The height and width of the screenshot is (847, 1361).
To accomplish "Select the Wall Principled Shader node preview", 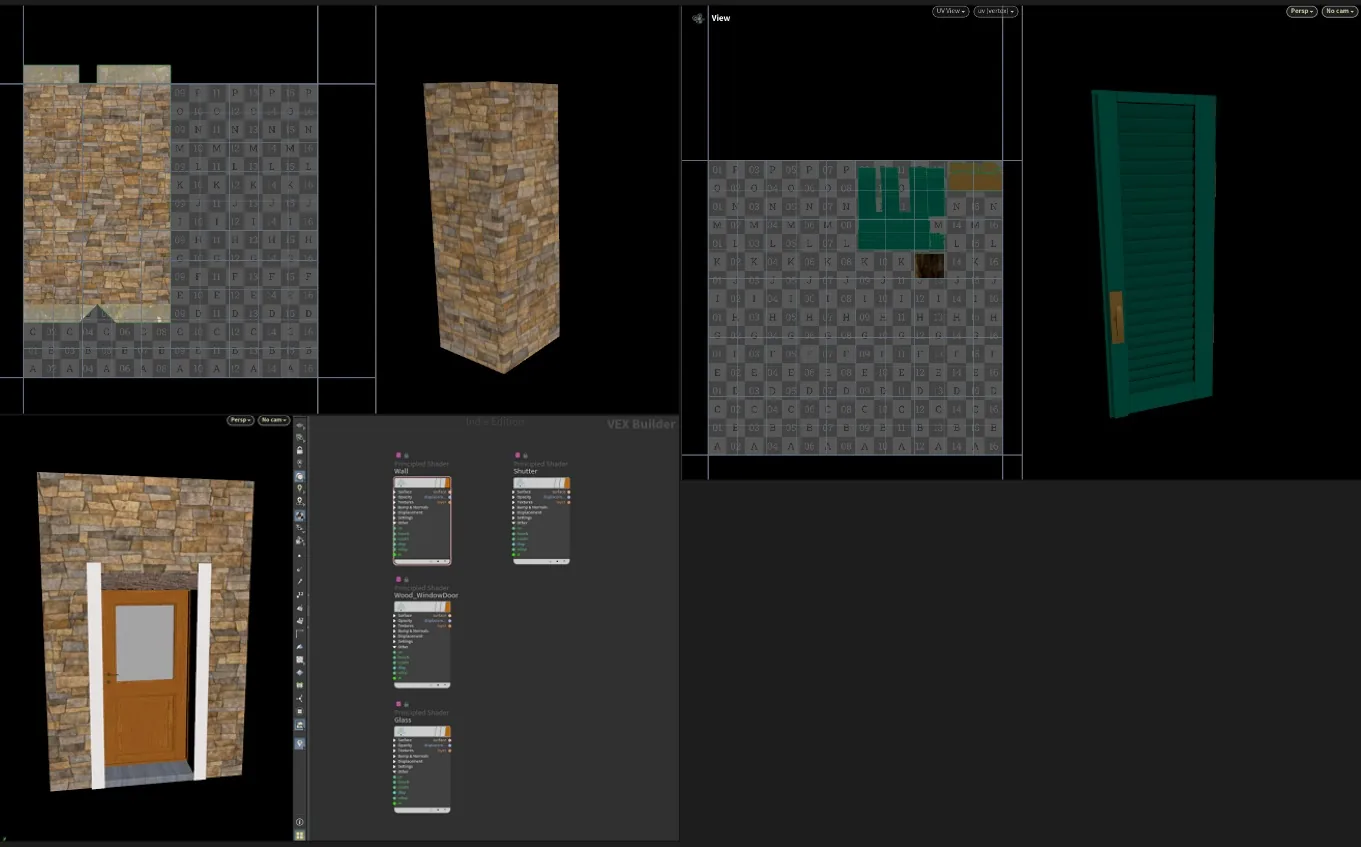I will pyautogui.click(x=420, y=483).
